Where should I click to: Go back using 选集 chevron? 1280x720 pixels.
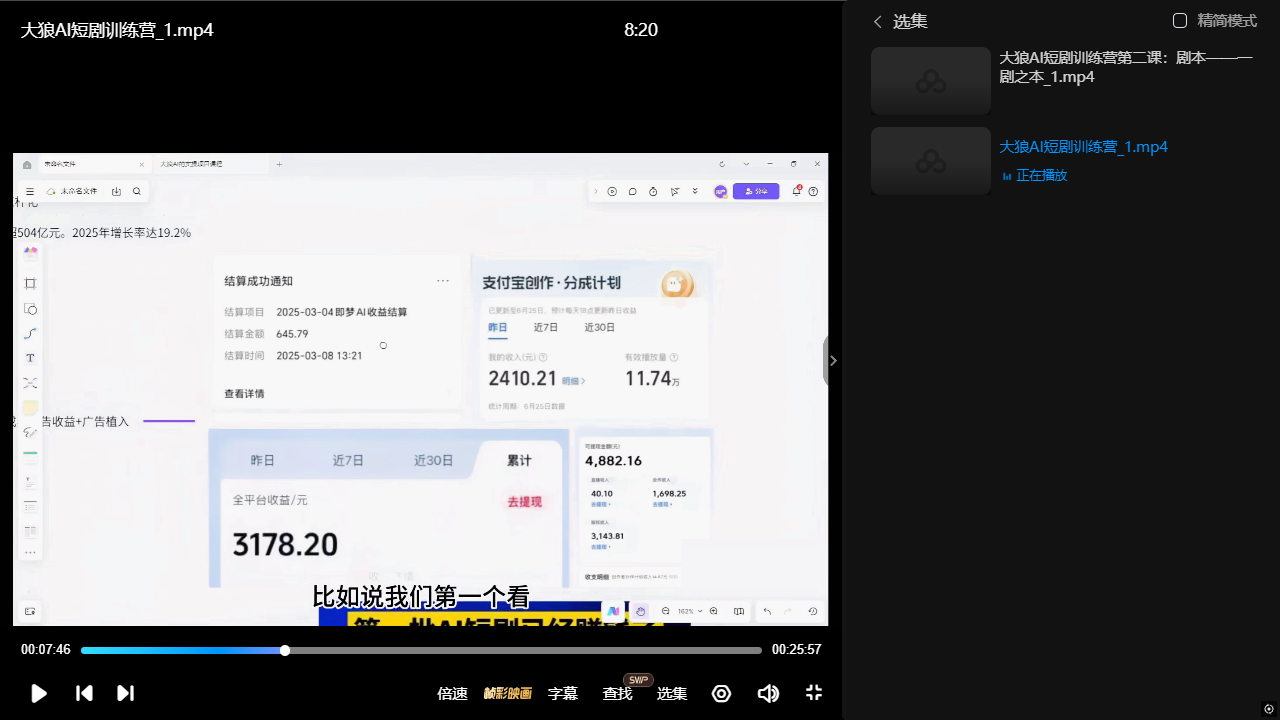pos(878,22)
